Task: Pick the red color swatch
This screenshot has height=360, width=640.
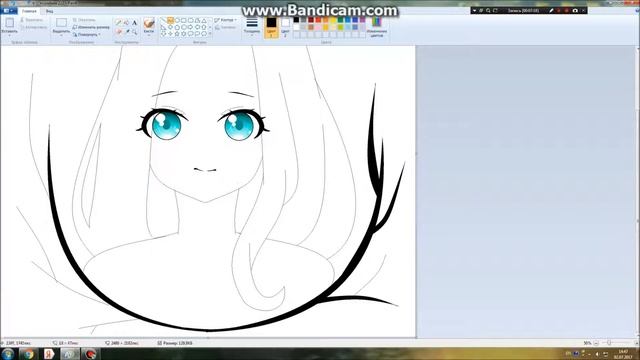Action: coord(318,20)
